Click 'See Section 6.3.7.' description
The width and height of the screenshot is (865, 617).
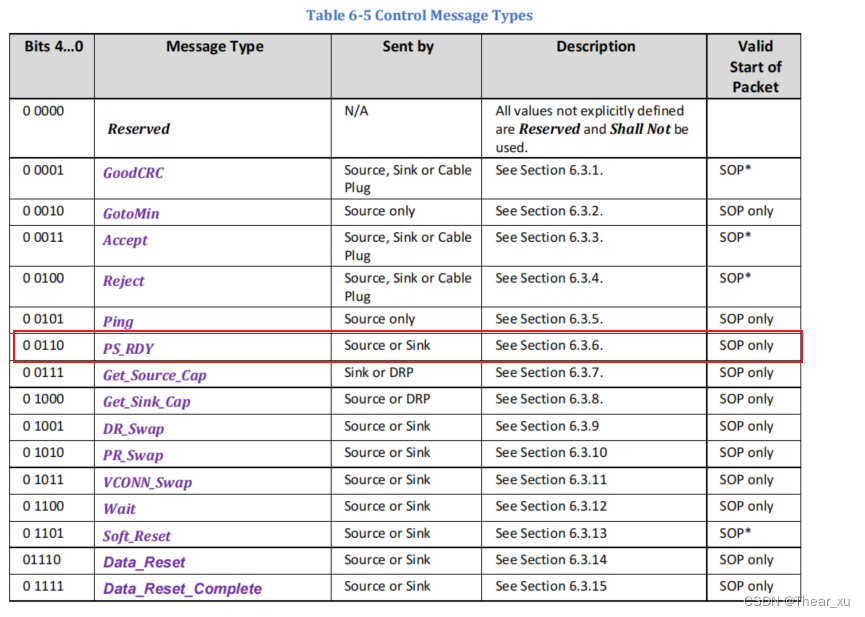[549, 373]
